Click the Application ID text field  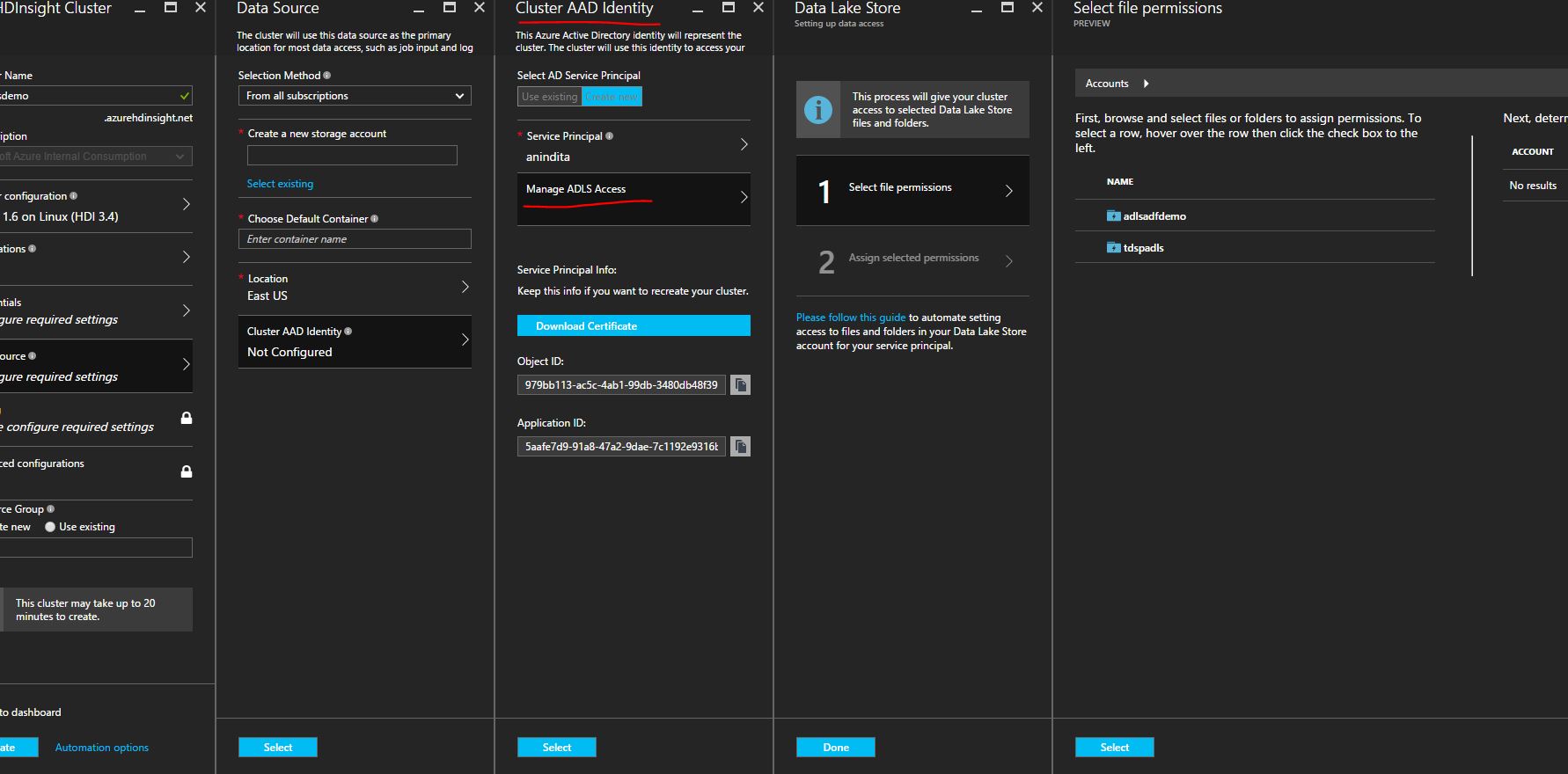[621, 447]
